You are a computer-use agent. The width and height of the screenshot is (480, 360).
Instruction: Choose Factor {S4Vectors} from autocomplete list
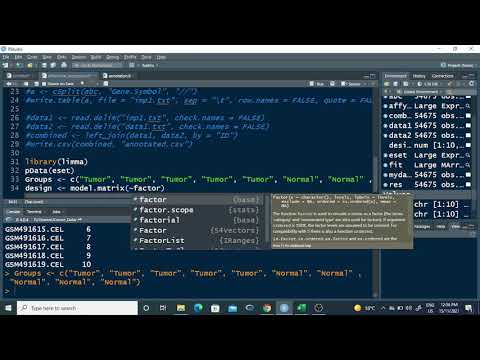pos(197,230)
